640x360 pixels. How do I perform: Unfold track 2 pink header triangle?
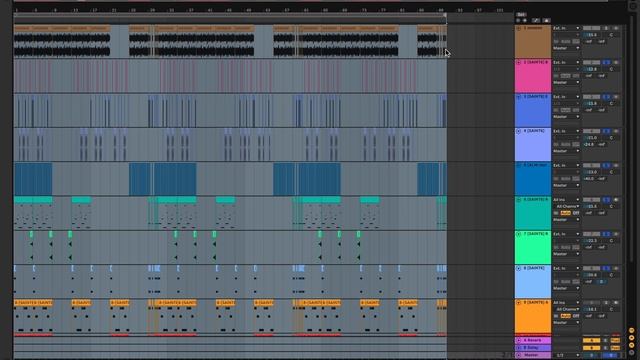click(x=519, y=62)
